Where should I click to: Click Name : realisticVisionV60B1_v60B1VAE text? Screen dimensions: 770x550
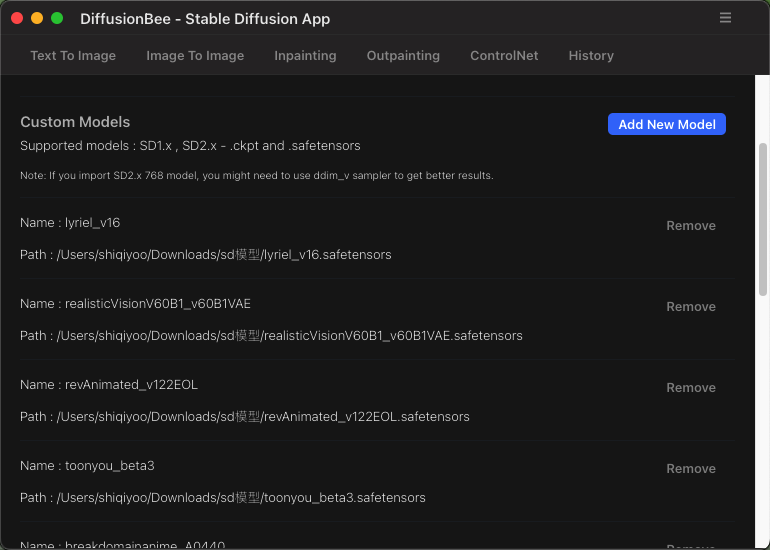click(x=136, y=304)
